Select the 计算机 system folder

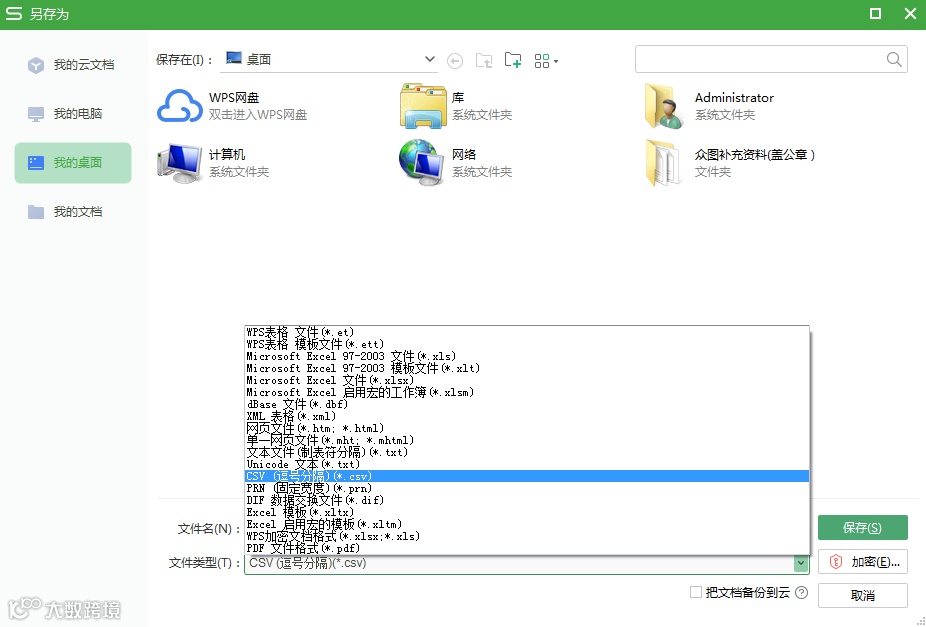[213, 163]
